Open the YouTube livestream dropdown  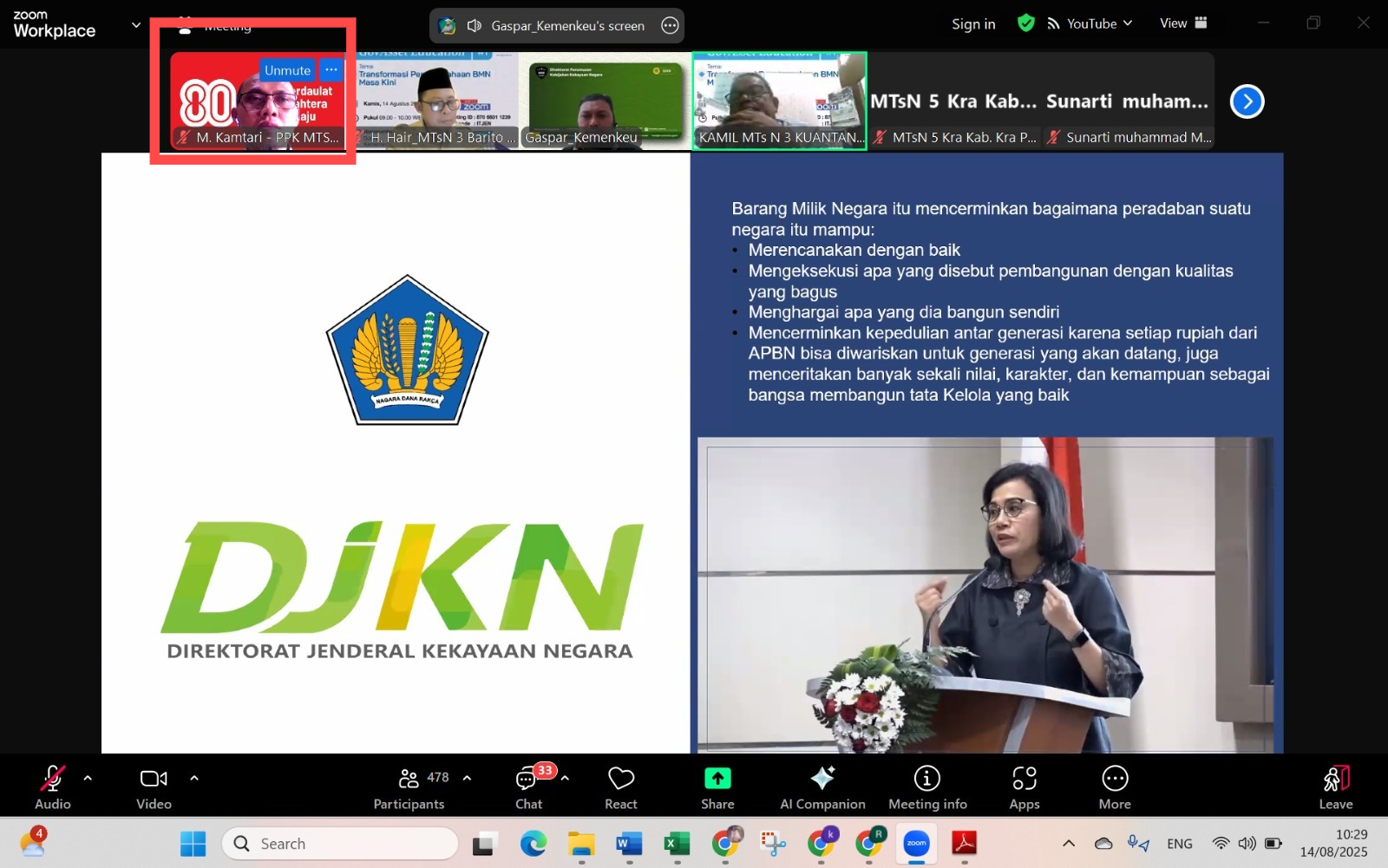[1090, 23]
